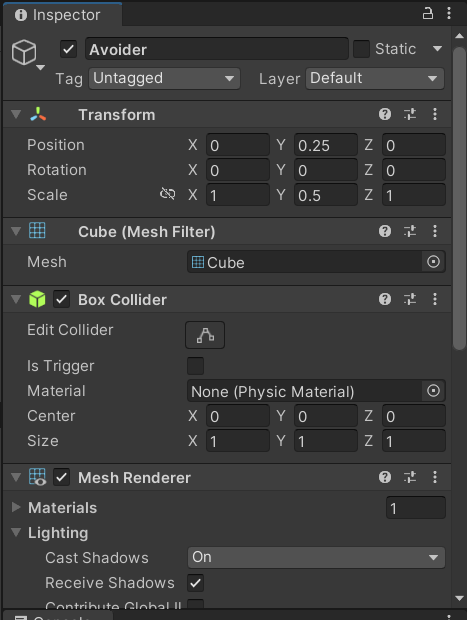Open Mesh object picker circle

(433, 262)
